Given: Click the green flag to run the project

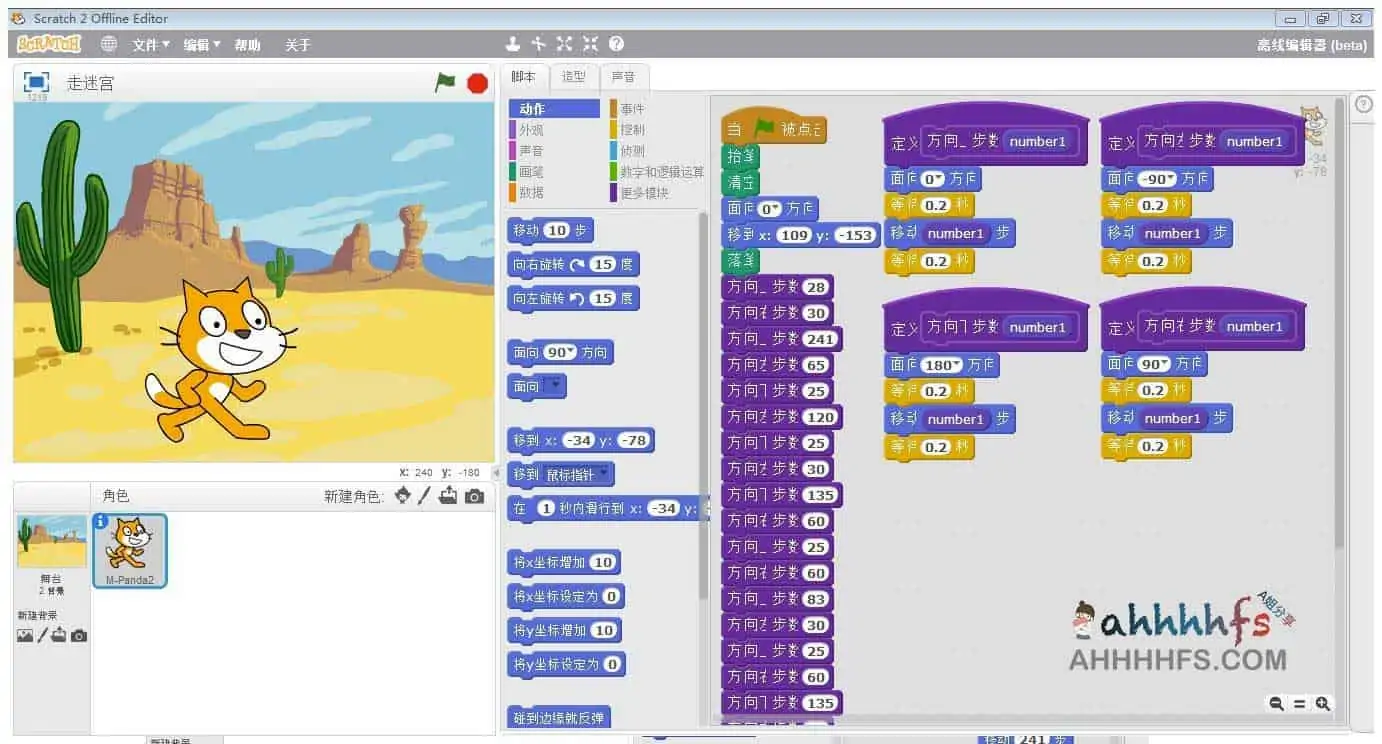Looking at the screenshot, I should [445, 83].
